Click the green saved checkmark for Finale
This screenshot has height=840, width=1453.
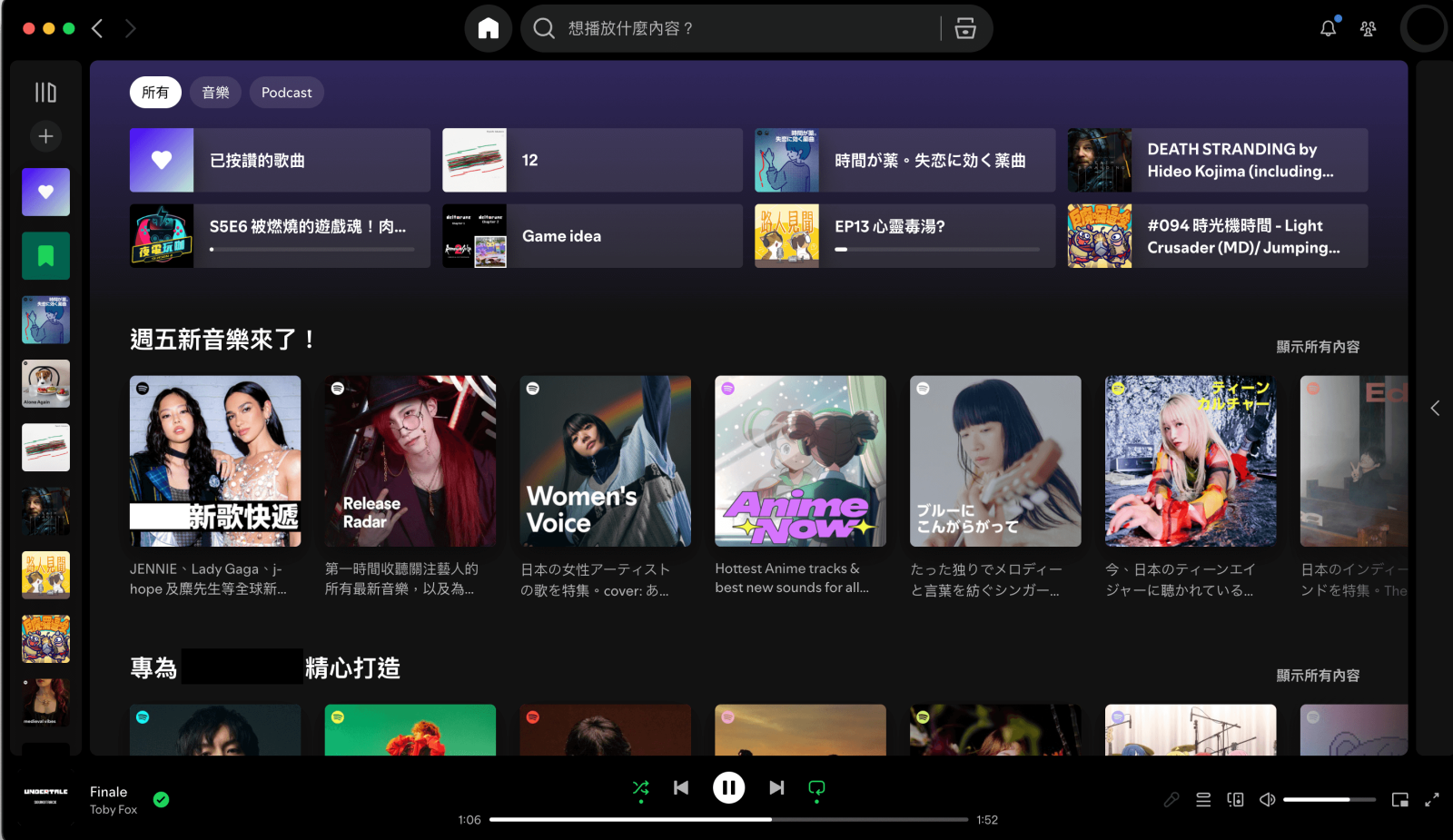(x=161, y=799)
